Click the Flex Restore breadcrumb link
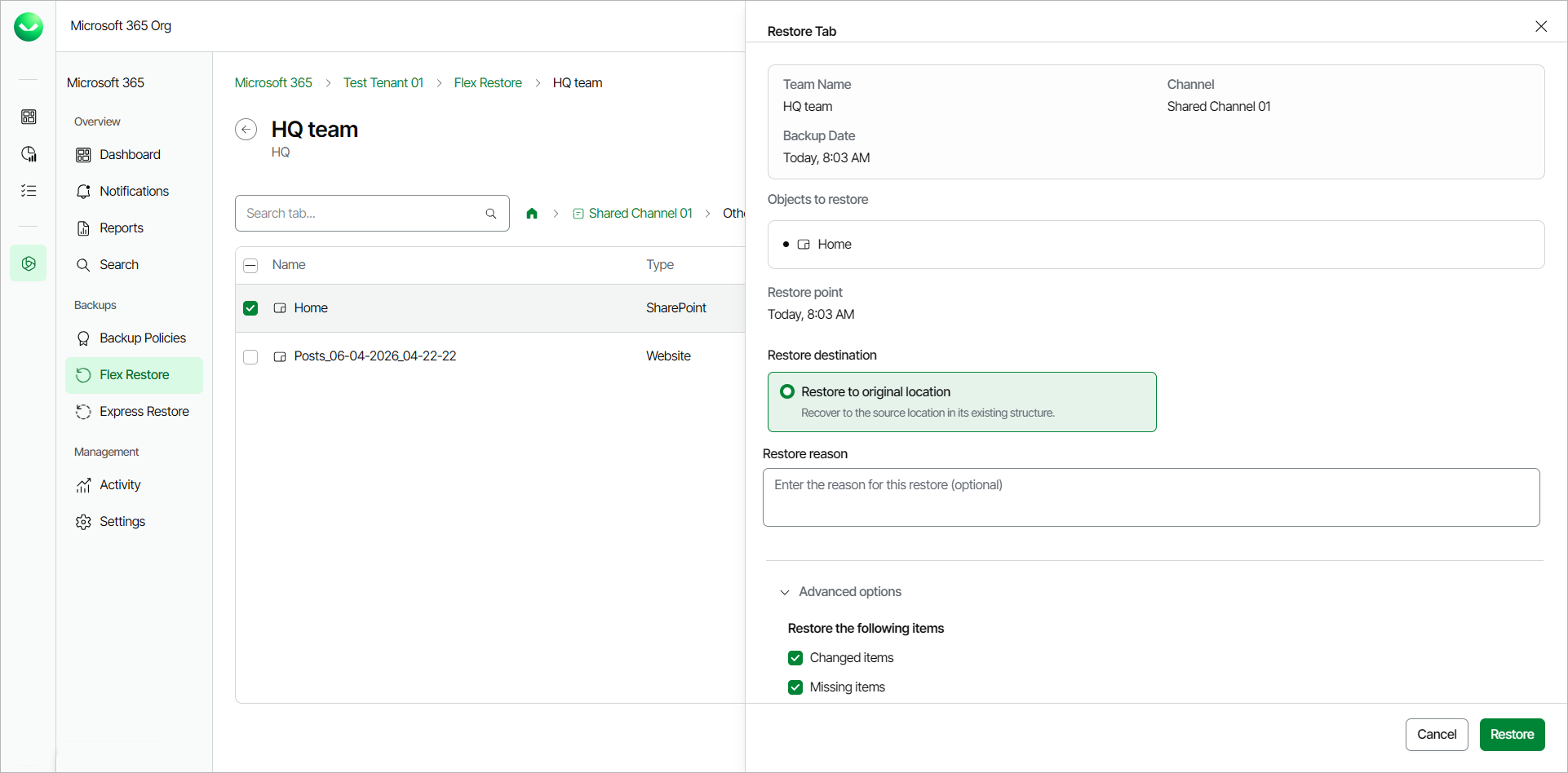The height and width of the screenshot is (773, 1568). (488, 83)
